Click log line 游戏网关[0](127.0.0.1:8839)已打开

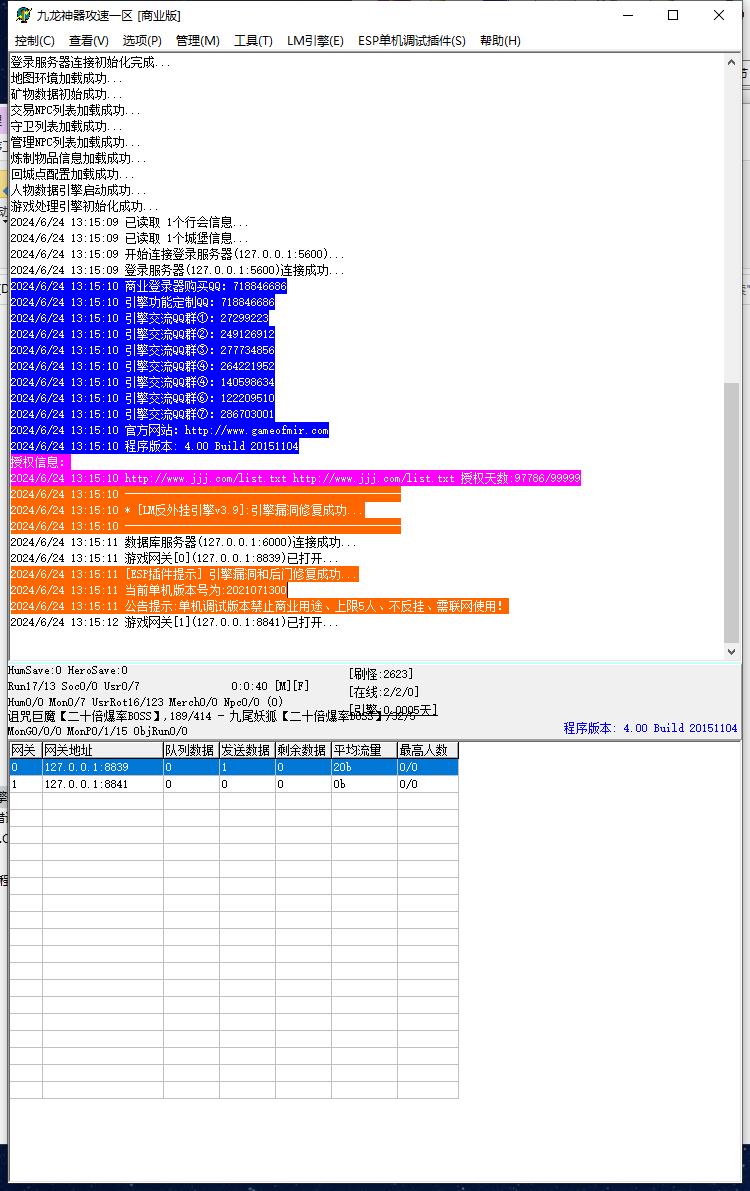click(x=174, y=558)
